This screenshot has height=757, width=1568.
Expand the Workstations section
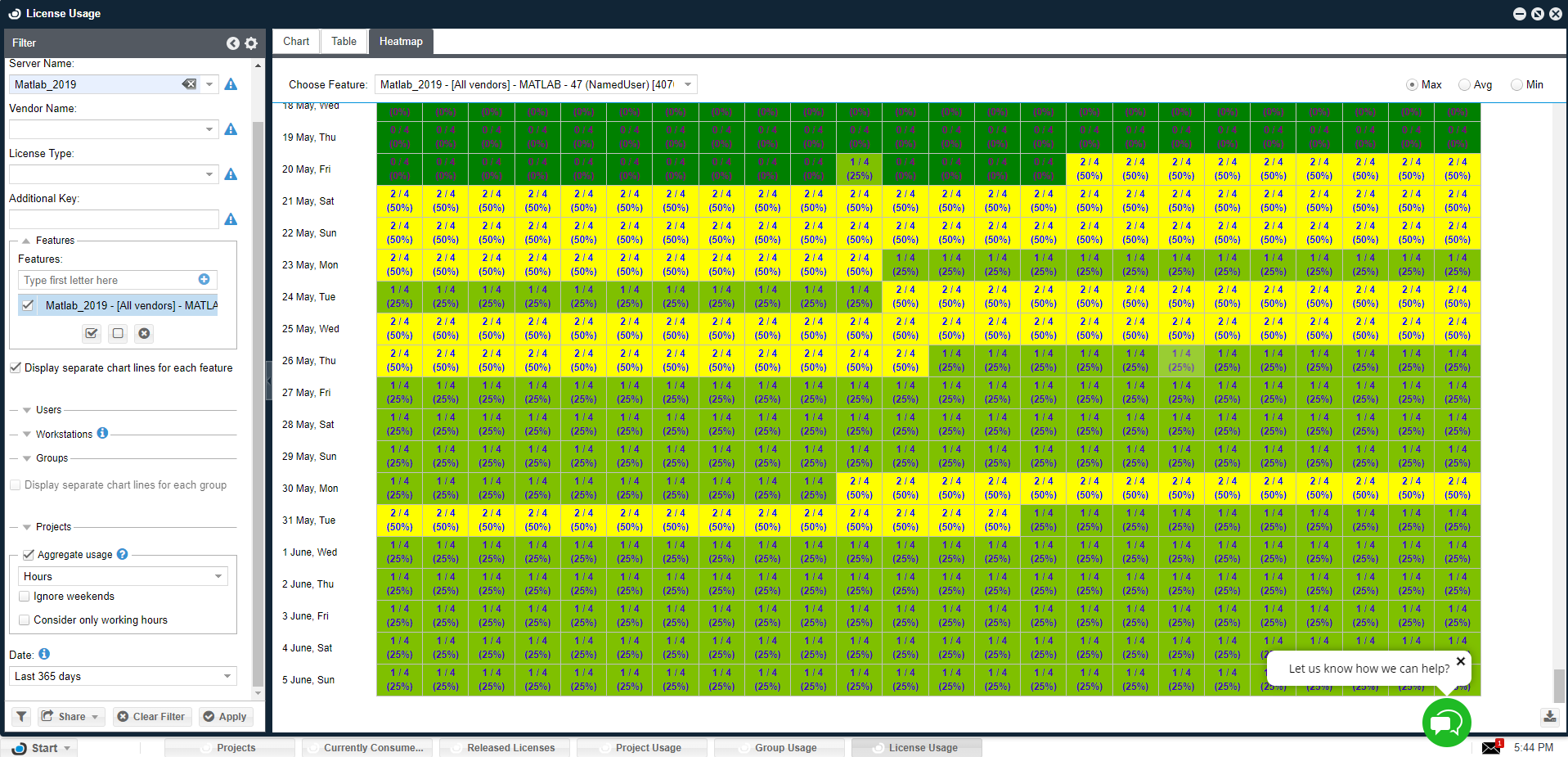(27, 435)
